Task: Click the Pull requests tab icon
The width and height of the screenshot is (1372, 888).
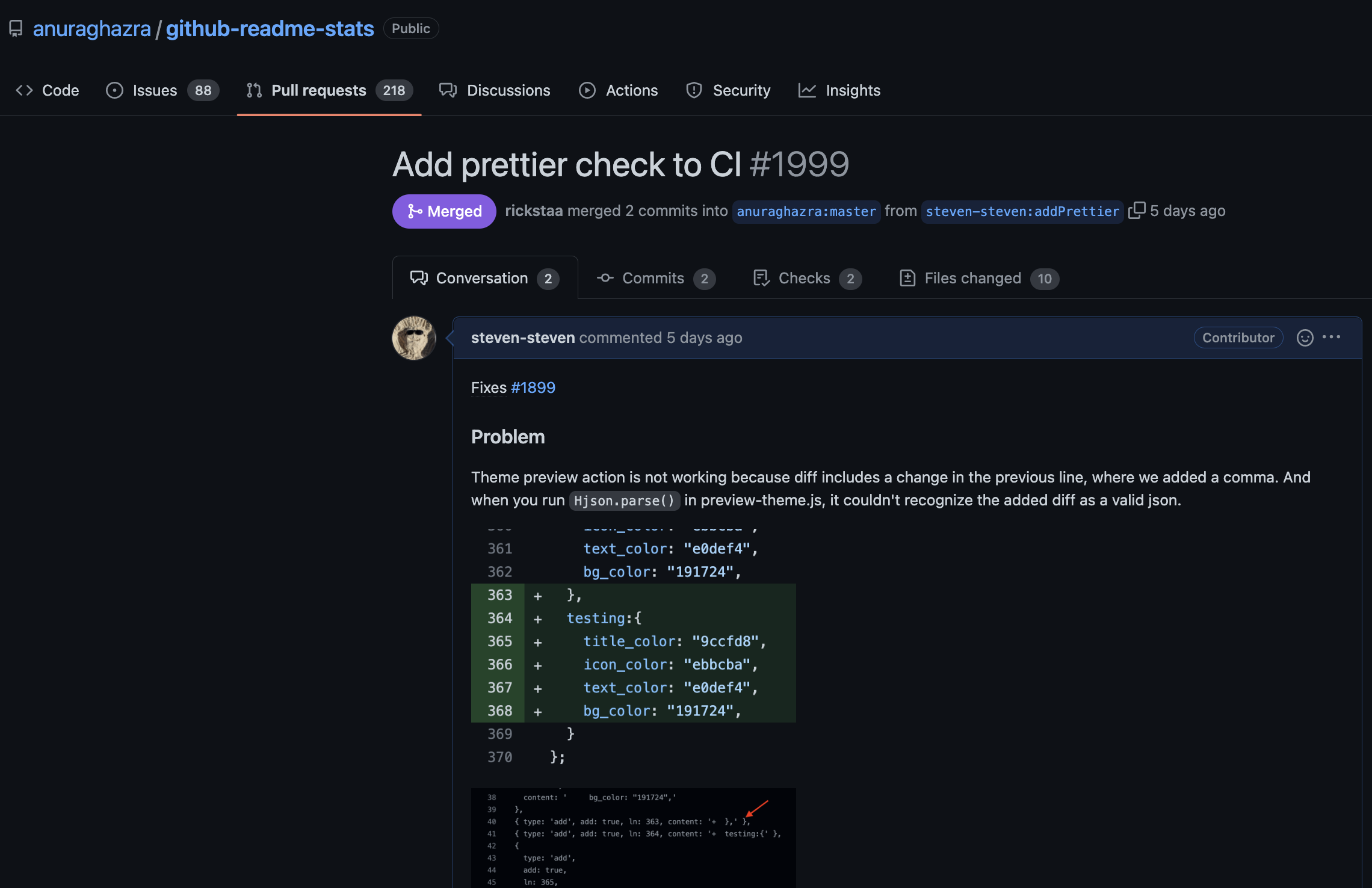Action: pyautogui.click(x=254, y=89)
